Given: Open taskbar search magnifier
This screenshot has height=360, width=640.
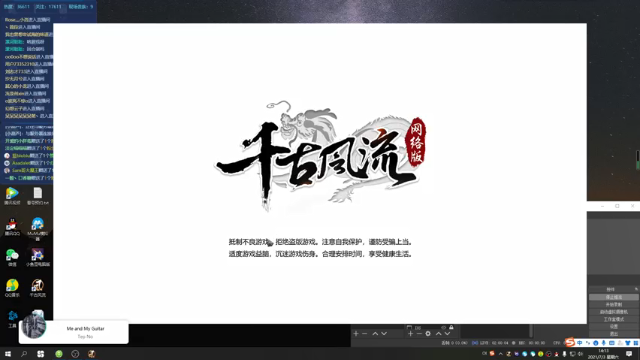Looking at the screenshot, I should click(24, 354).
